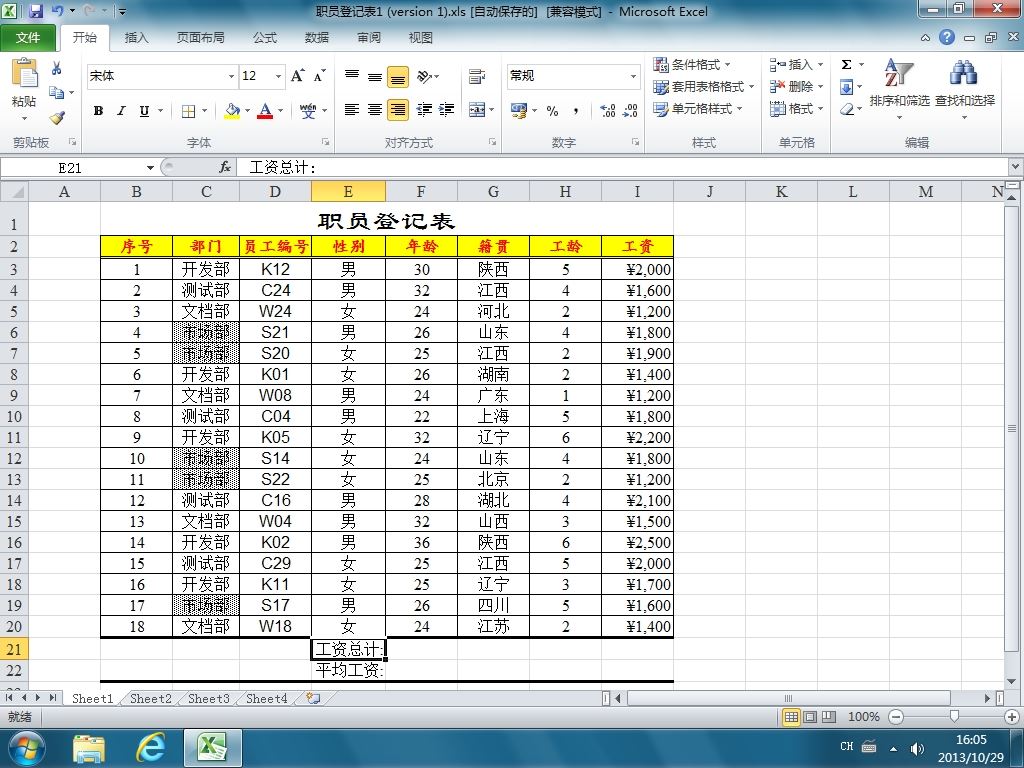Switch to the Data (数据) tab
Viewport: 1024px width, 768px height.
[x=317, y=38]
